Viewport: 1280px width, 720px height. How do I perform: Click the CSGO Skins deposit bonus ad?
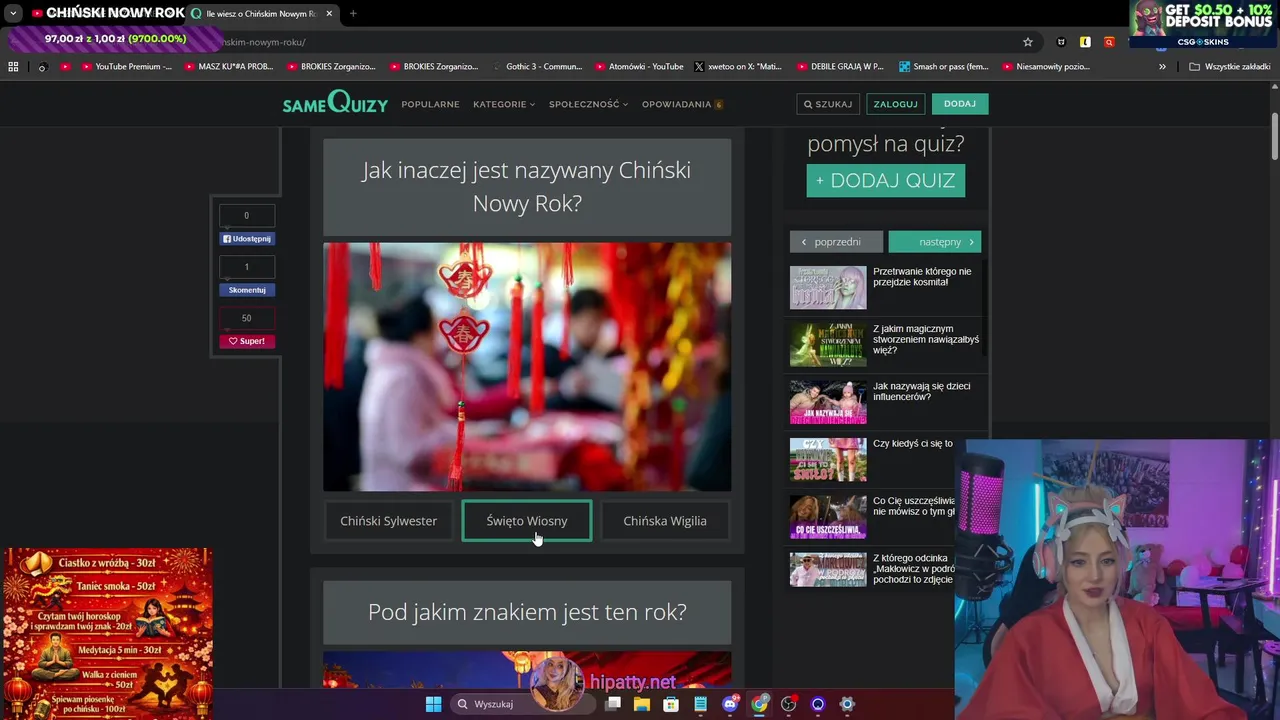pyautogui.click(x=1204, y=24)
